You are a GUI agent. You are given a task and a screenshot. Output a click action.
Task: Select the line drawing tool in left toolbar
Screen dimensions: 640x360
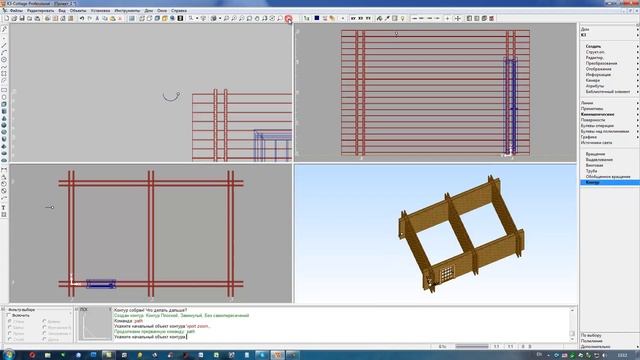(x=4, y=45)
